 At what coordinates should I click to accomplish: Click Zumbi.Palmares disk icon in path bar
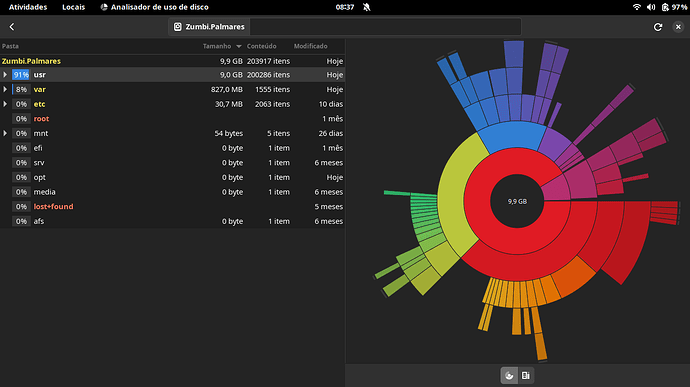click(178, 27)
